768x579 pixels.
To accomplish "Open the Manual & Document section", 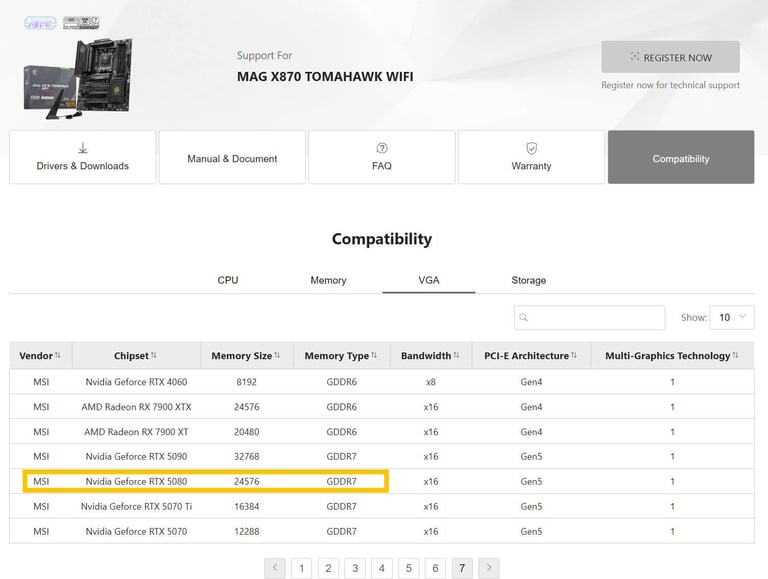I will pos(232,157).
